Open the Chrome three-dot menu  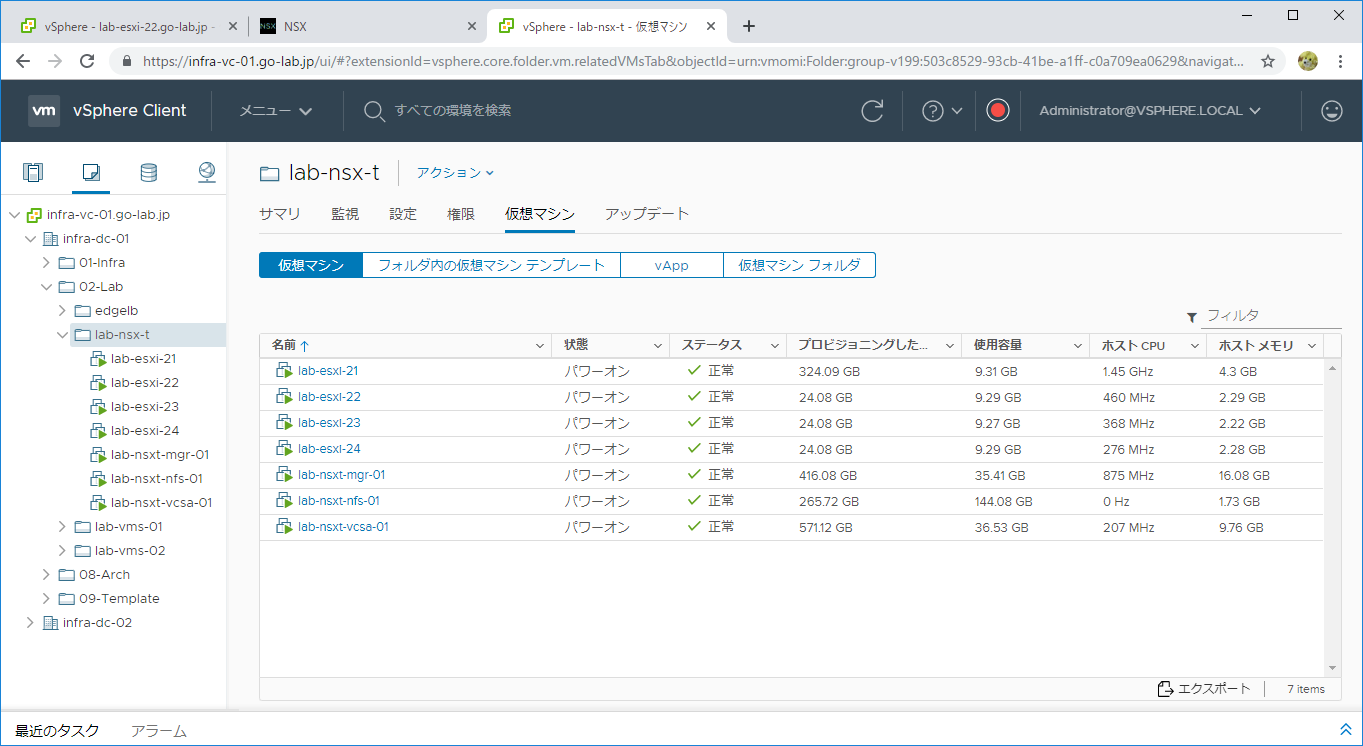[x=1340, y=61]
